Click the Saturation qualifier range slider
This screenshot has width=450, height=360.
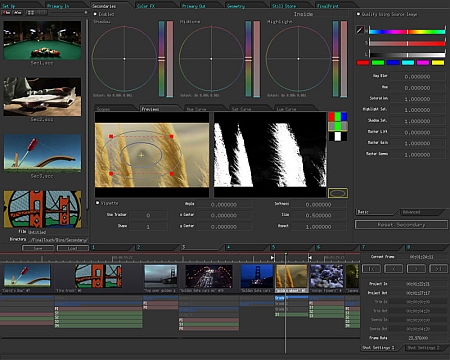[407, 43]
